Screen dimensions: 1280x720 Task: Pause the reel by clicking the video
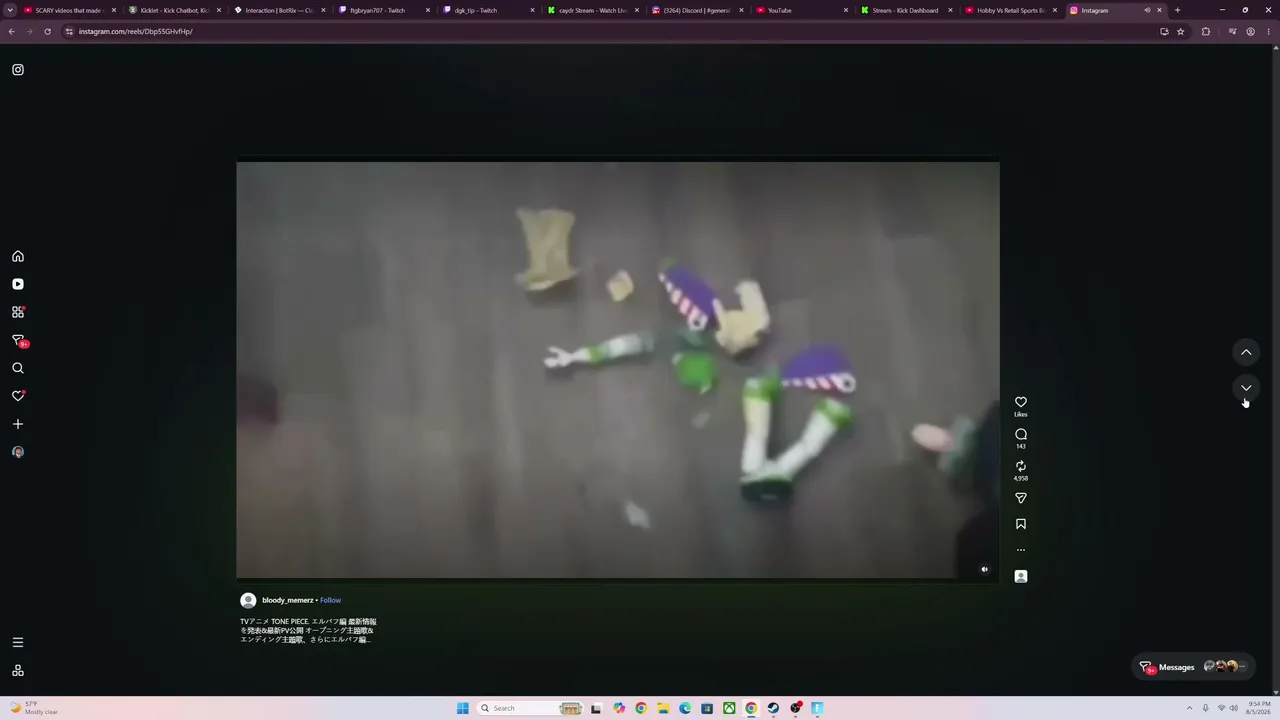[x=618, y=370]
